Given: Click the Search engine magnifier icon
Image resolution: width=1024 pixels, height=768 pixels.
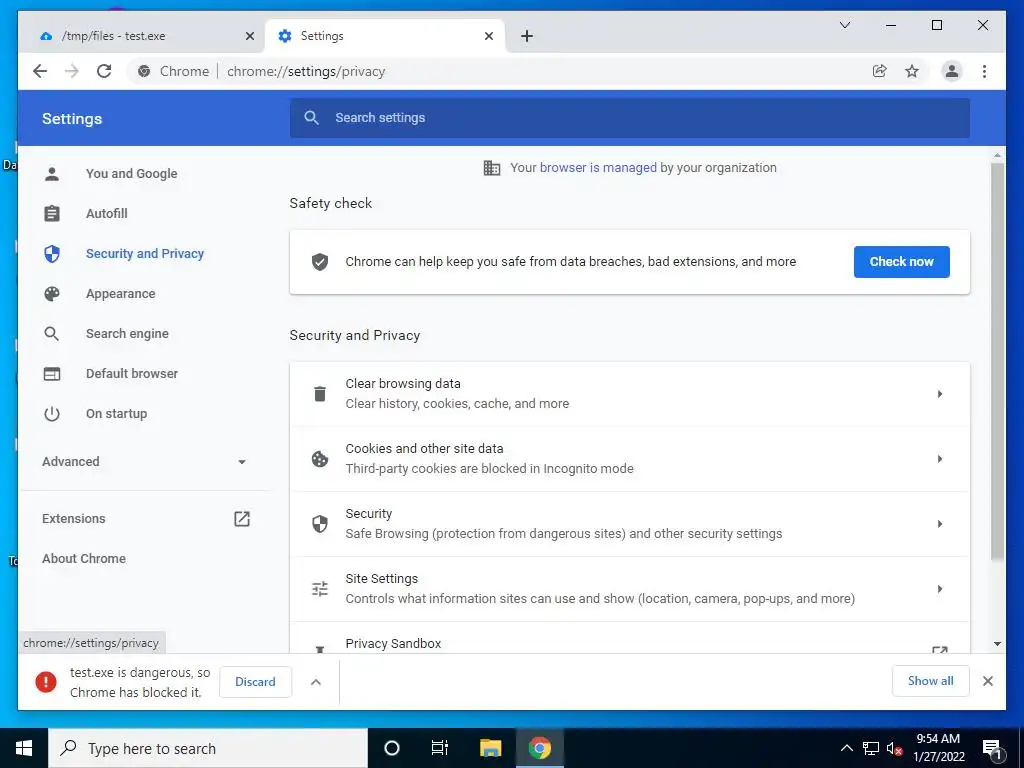Looking at the screenshot, I should point(52,334).
